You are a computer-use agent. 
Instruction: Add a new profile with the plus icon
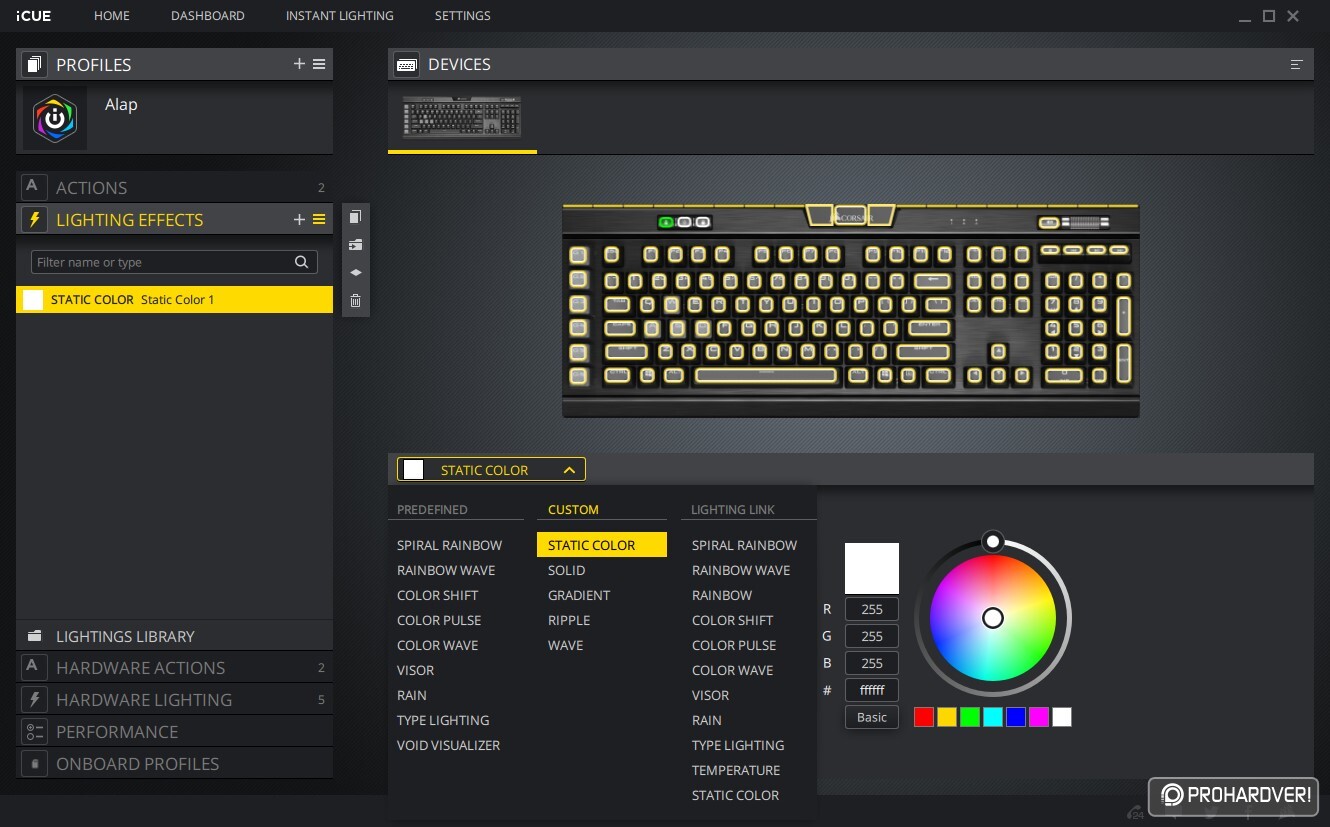pyautogui.click(x=299, y=64)
